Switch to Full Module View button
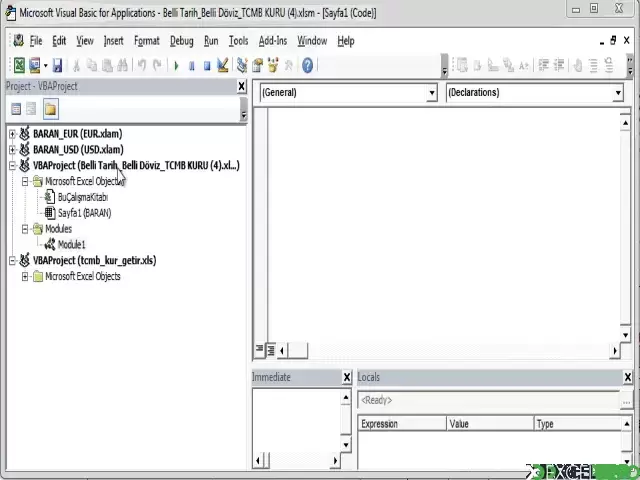The image size is (640, 480). (x=271, y=350)
